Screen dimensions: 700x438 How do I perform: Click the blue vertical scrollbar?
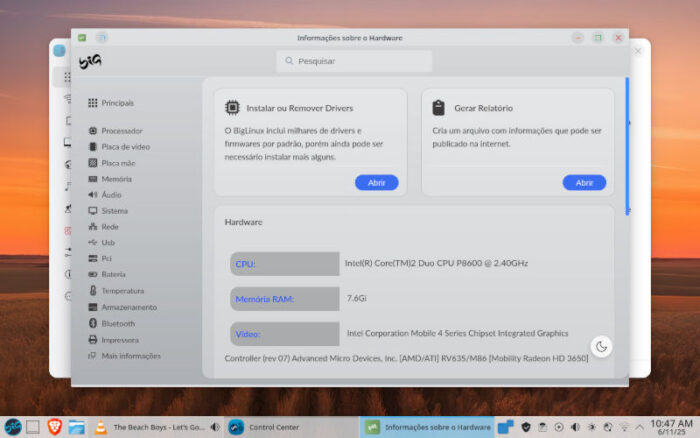627,146
